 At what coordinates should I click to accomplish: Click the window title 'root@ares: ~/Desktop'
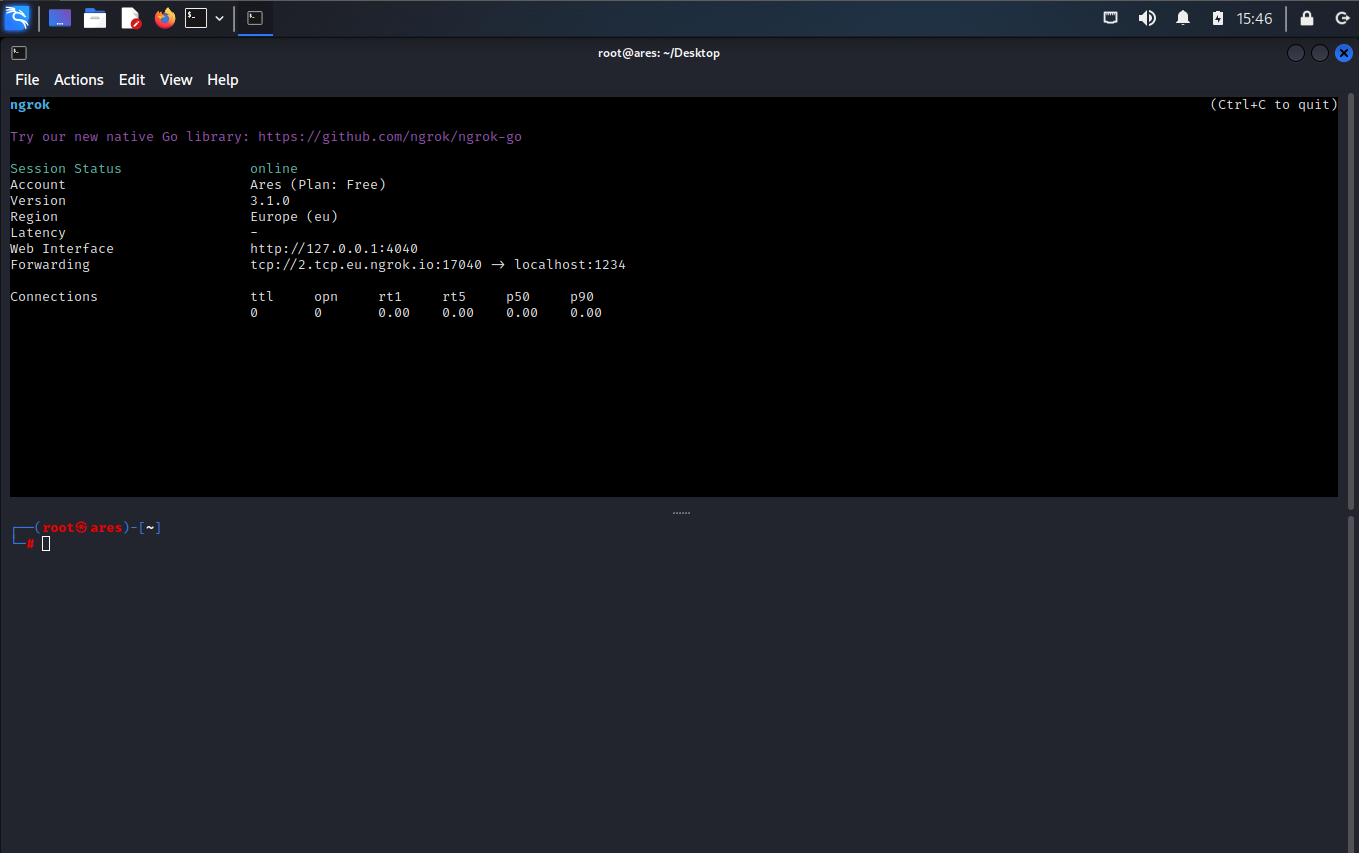659,53
